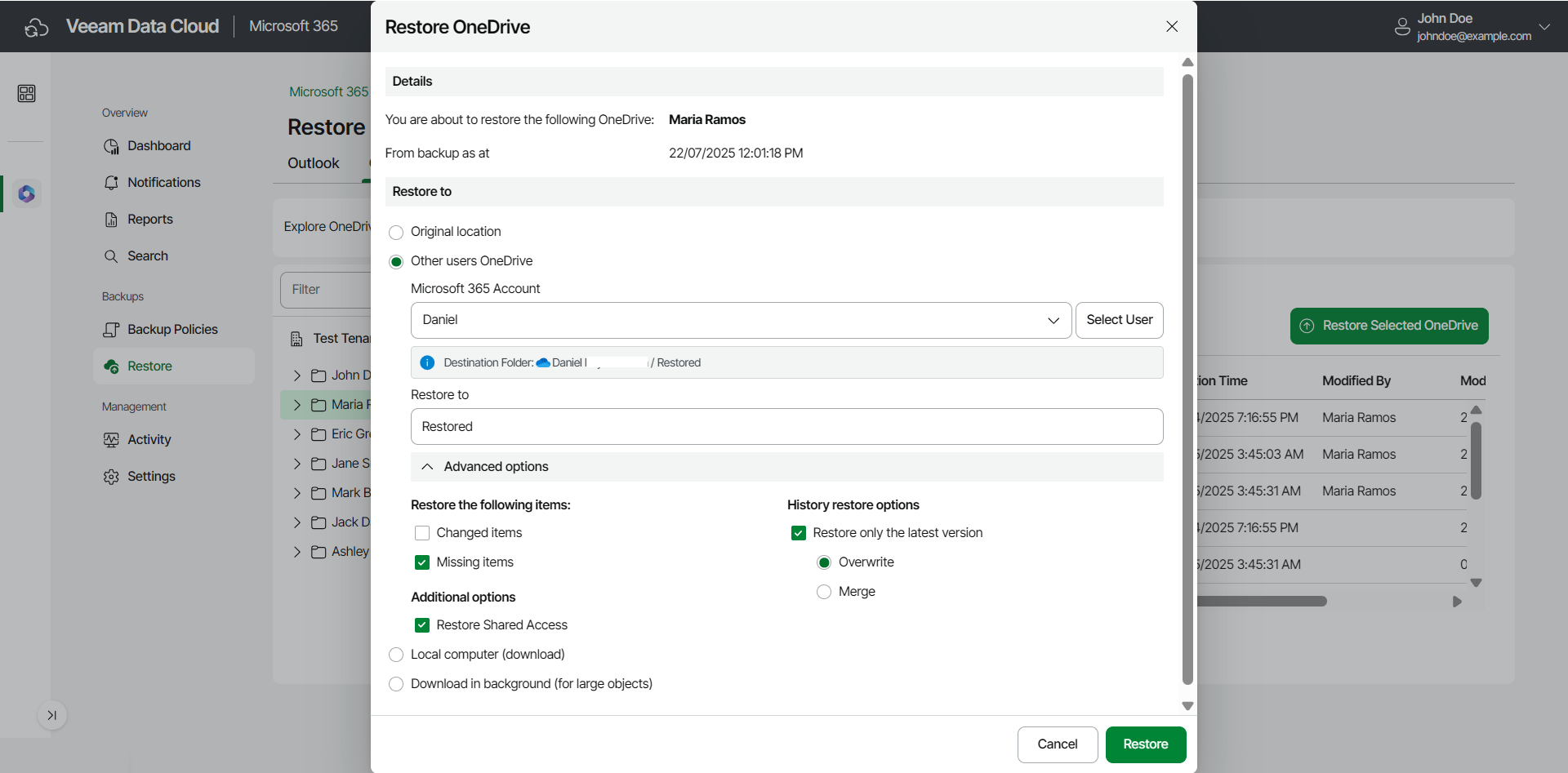Click the info icon beside Destination Folder

(427, 362)
